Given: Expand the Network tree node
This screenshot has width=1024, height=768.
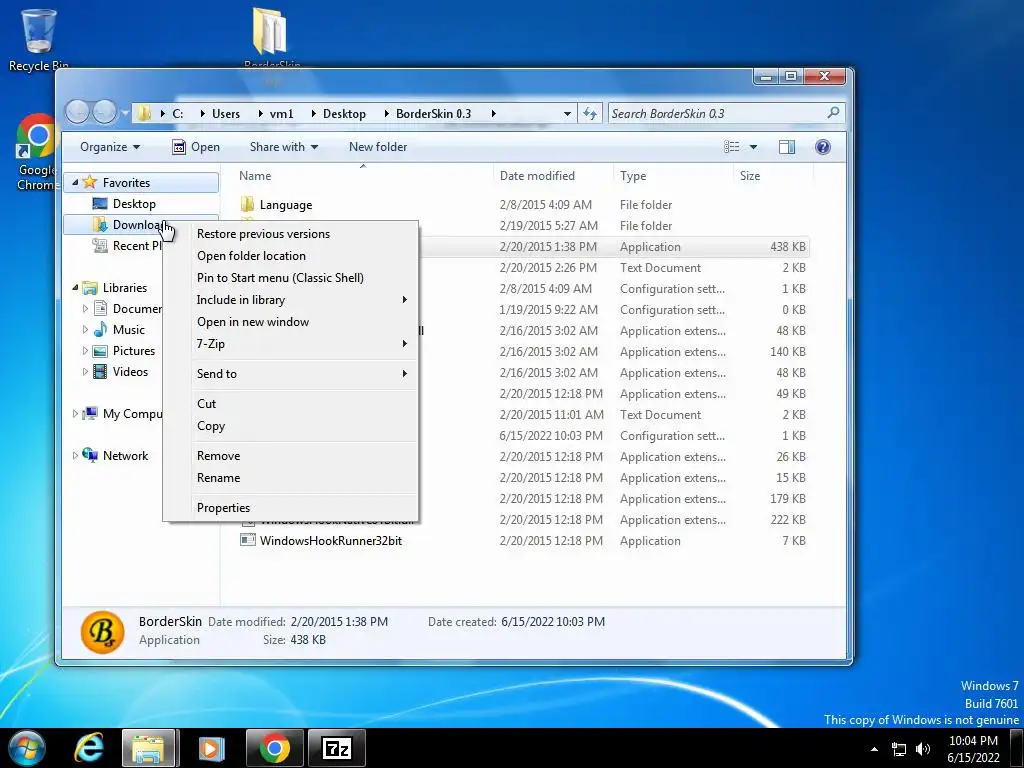Looking at the screenshot, I should click(74, 455).
